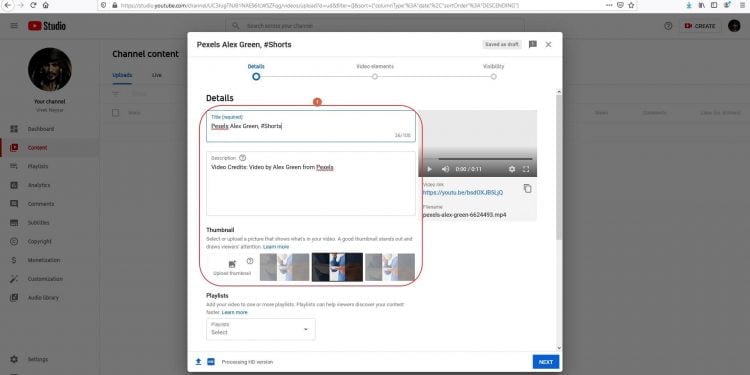Go to the Details step circle
The width and height of the screenshot is (750, 375).
(x=256, y=77)
